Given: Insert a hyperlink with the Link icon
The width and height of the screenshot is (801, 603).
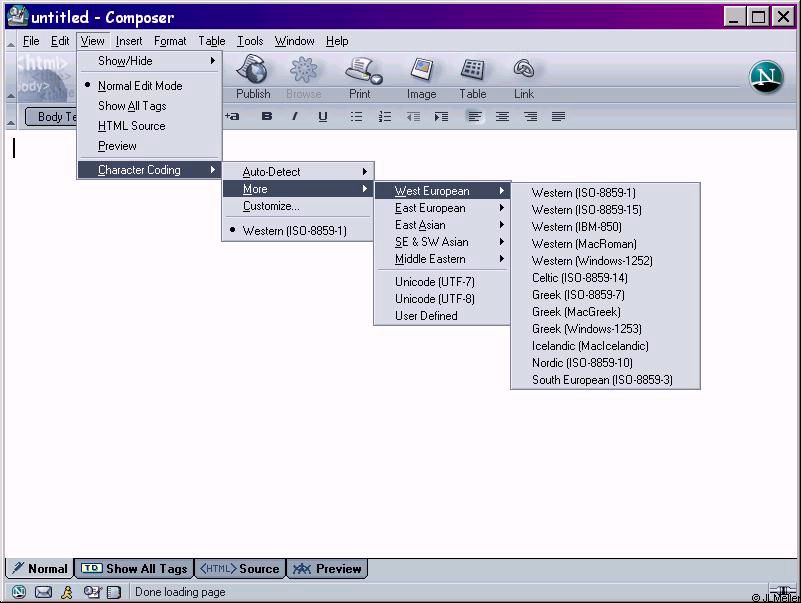Looking at the screenshot, I should tap(524, 69).
